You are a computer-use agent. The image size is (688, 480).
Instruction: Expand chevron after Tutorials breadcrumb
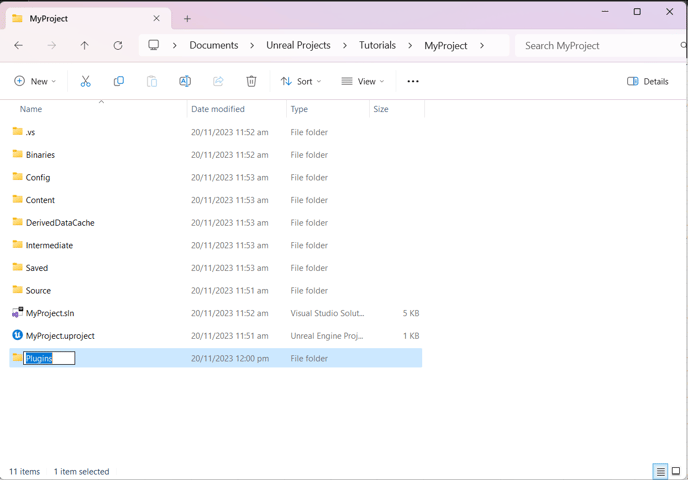(x=410, y=46)
